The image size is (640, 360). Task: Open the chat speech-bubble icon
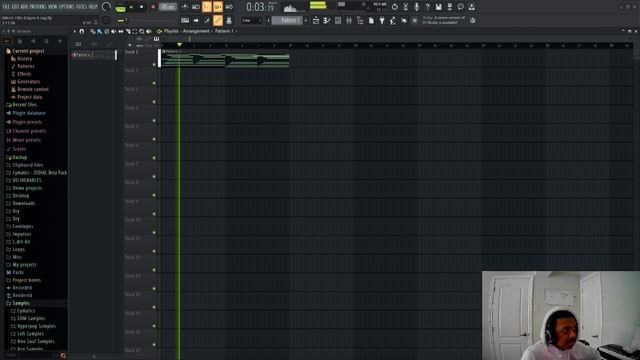460,7
